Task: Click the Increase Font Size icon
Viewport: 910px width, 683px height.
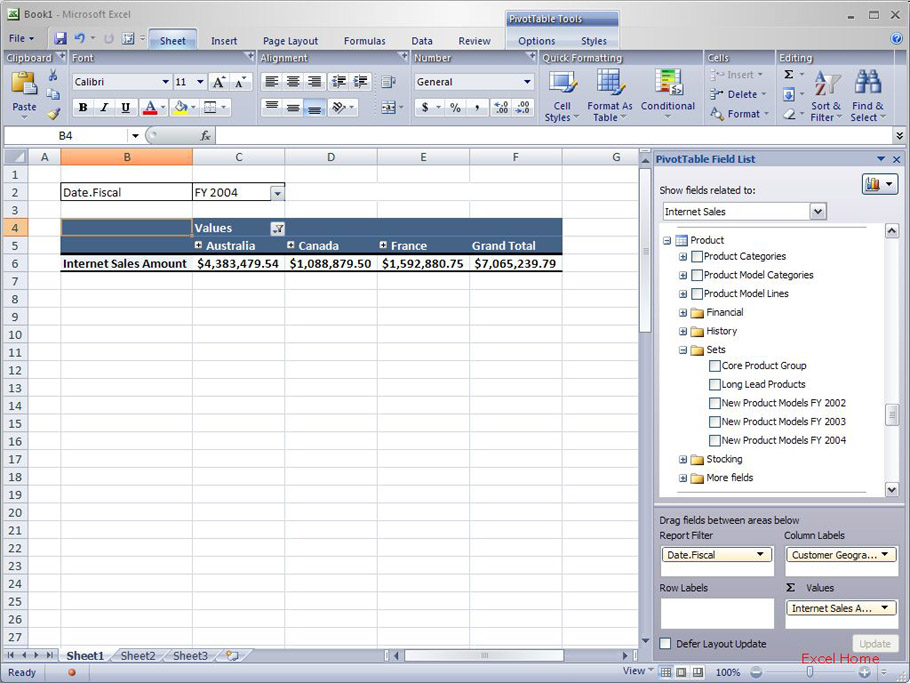Action: 219,82
